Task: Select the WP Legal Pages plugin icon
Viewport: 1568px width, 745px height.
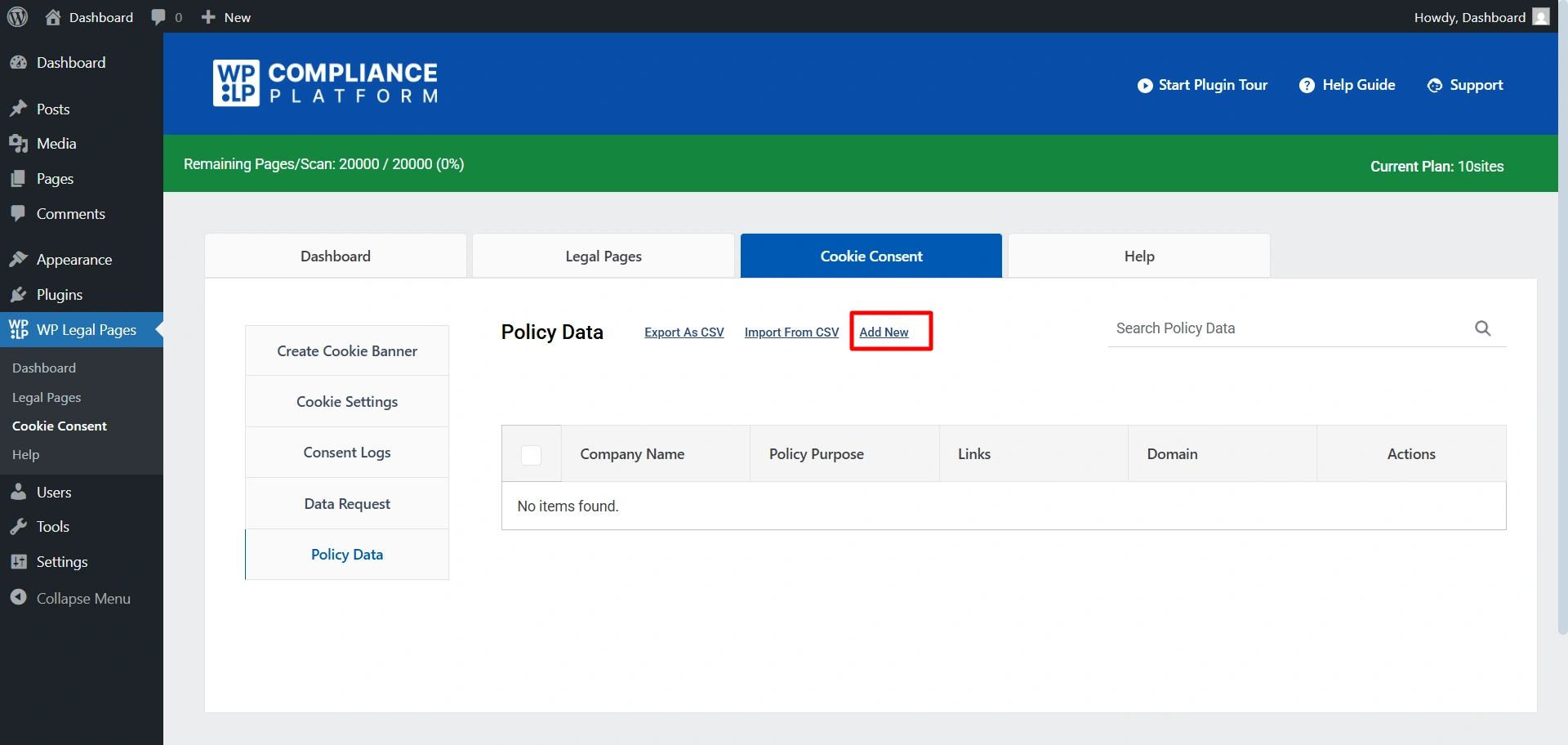Action: click(20, 329)
